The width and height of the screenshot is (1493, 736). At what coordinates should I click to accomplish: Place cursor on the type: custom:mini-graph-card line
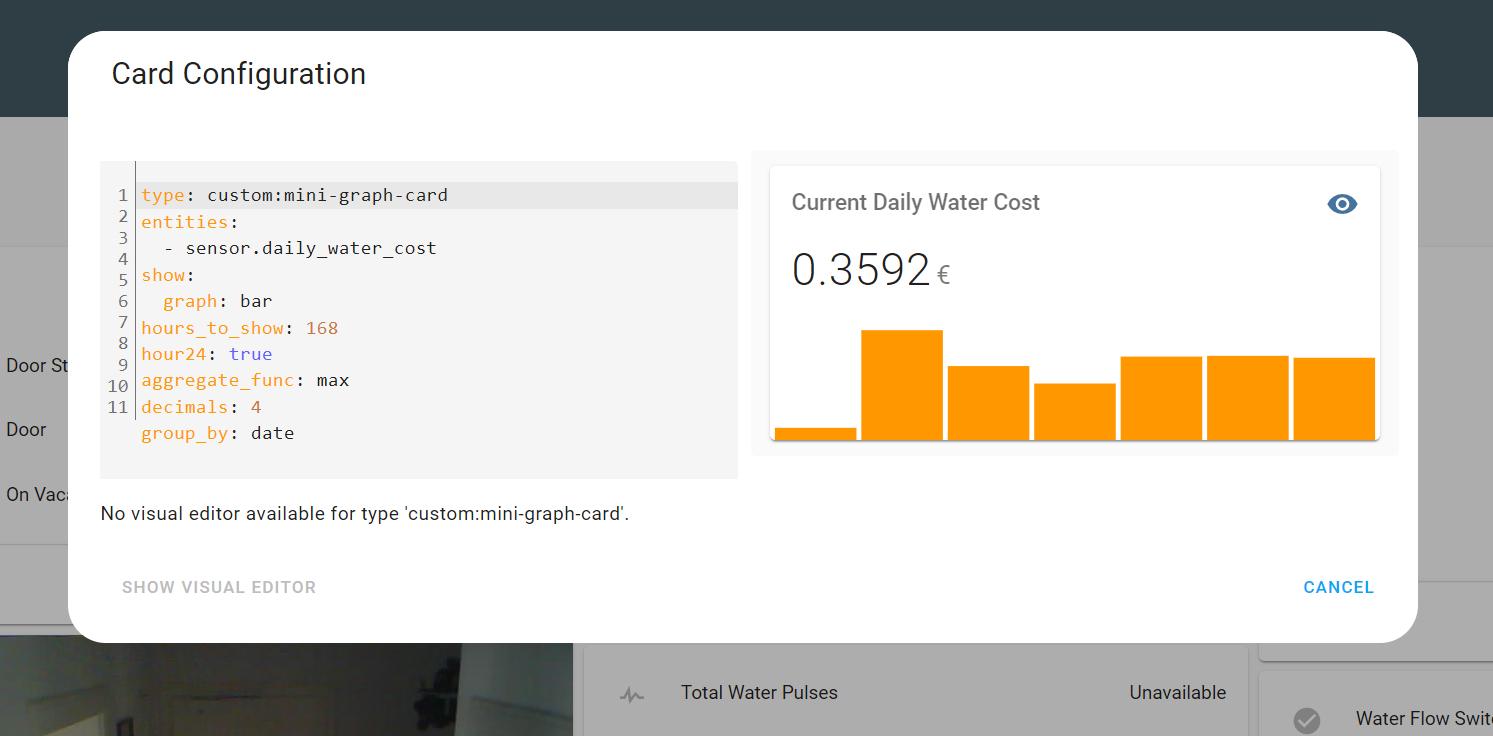click(294, 196)
